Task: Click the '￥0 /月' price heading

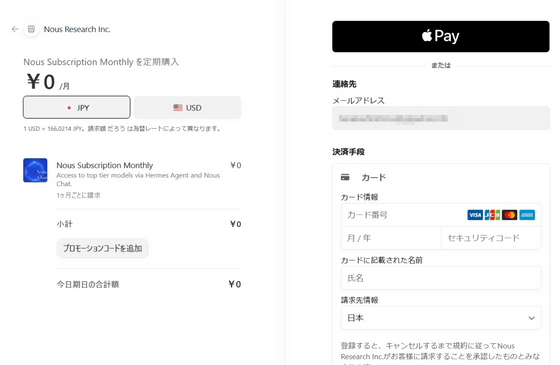Action: tap(49, 82)
